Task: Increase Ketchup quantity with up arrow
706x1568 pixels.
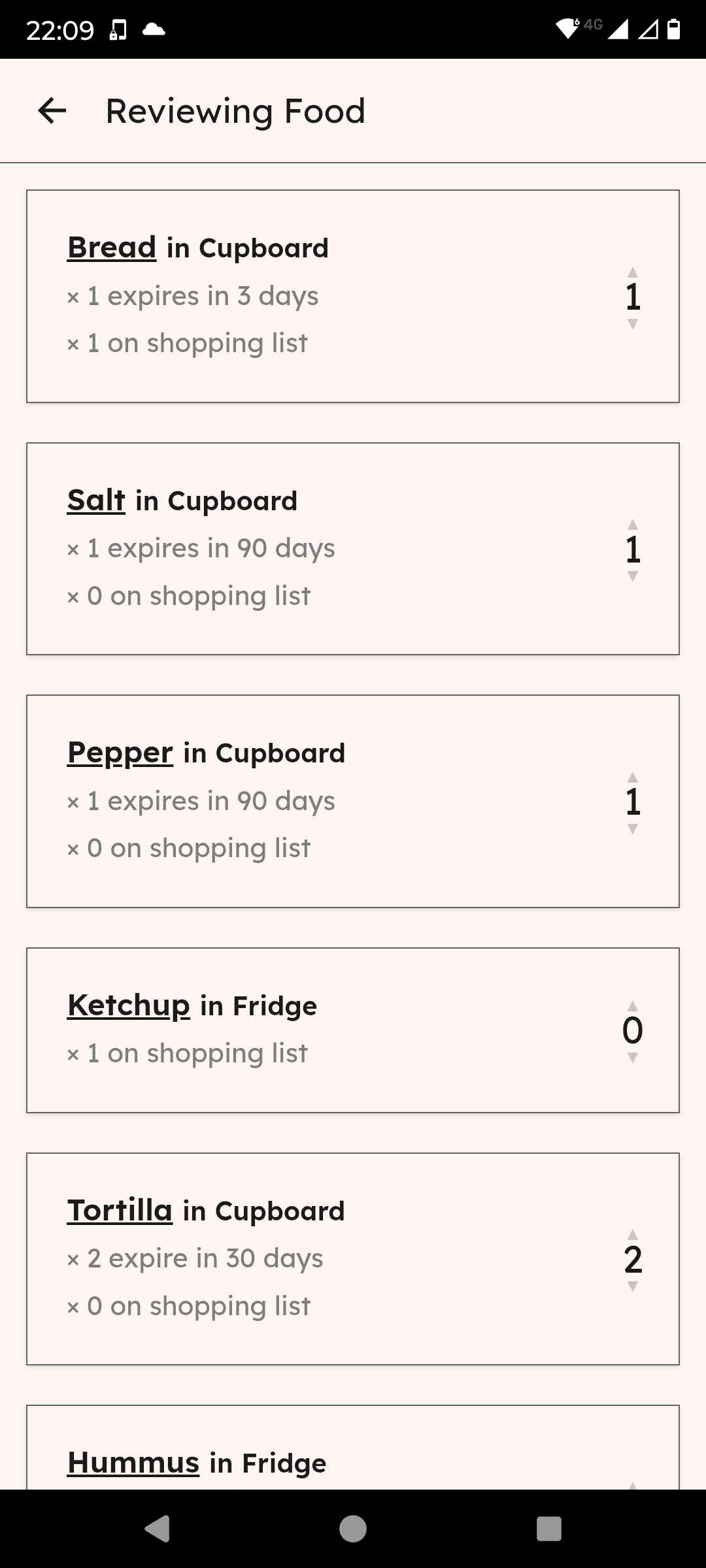Action: [632, 1006]
